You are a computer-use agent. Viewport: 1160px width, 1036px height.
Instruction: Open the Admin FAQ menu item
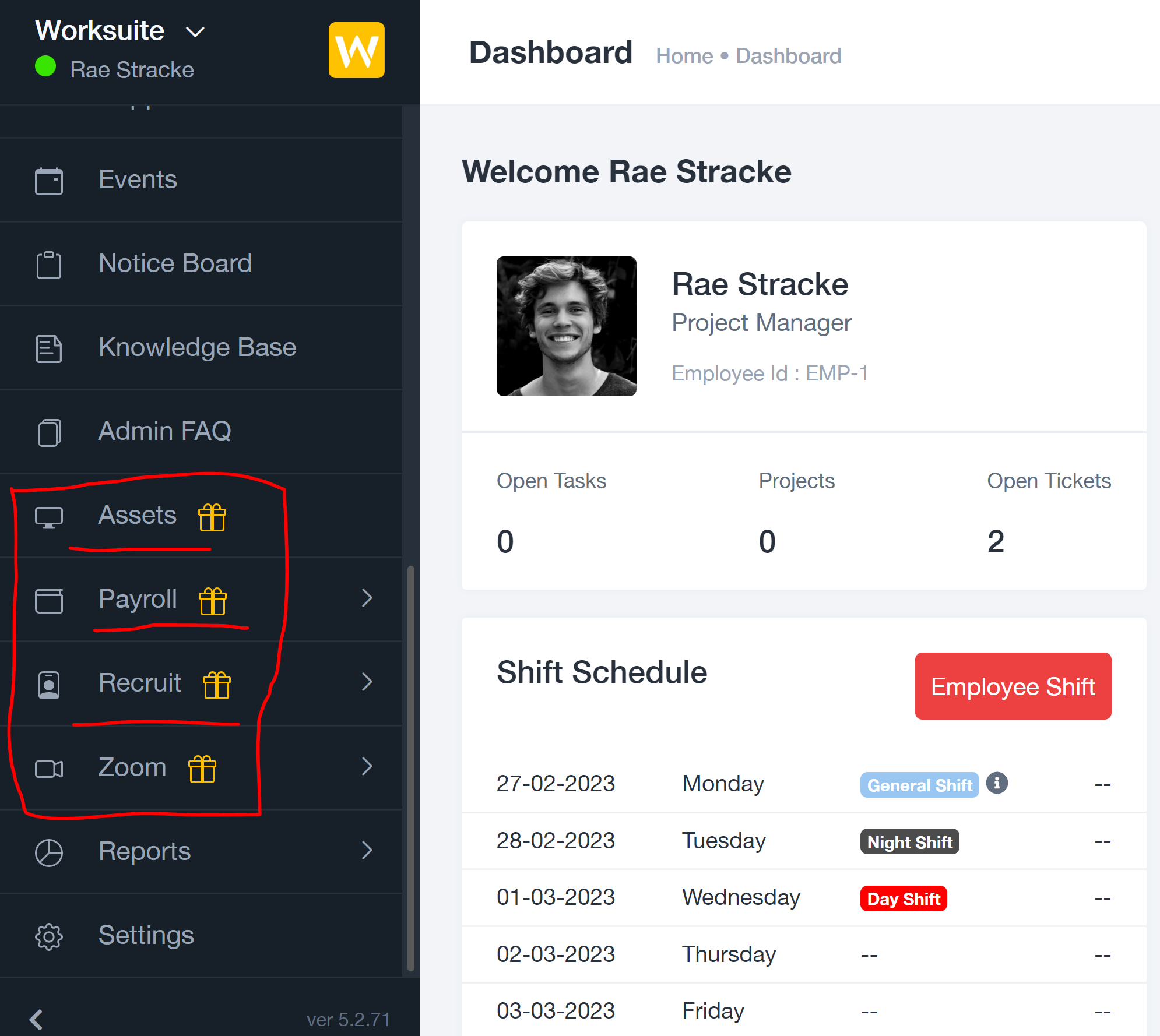[x=201, y=432]
